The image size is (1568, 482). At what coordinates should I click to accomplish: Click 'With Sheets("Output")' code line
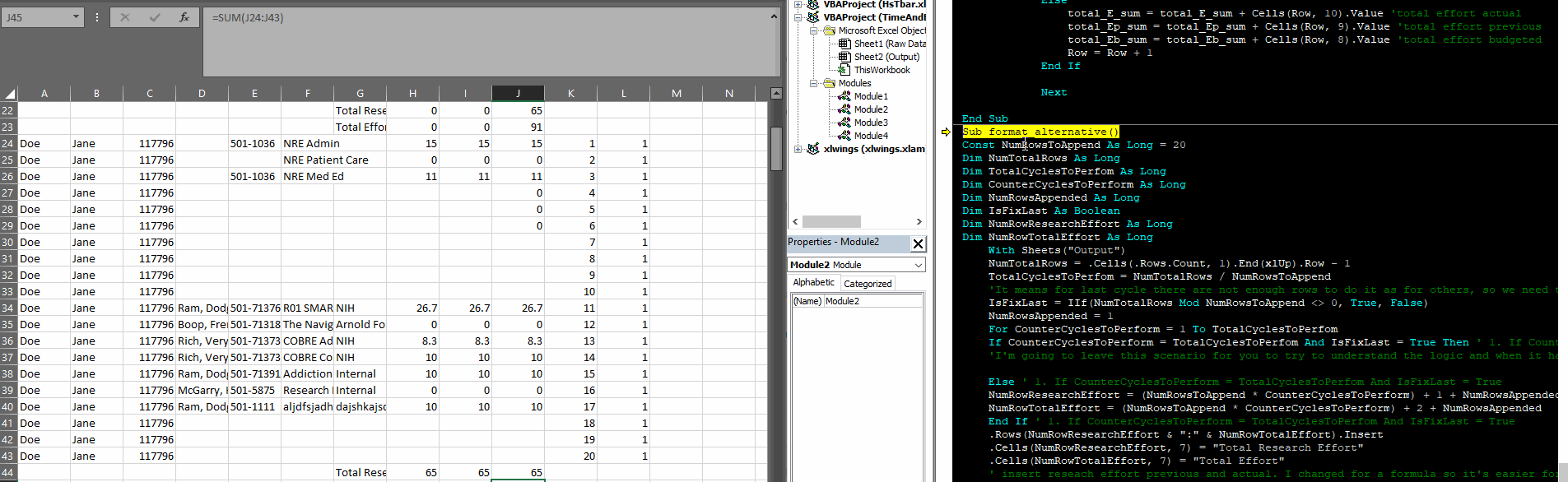(x=1056, y=250)
